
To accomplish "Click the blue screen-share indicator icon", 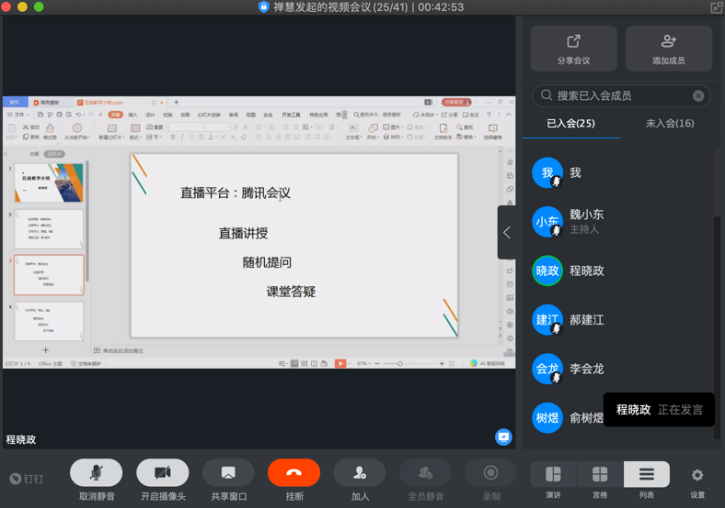I will coord(504,437).
